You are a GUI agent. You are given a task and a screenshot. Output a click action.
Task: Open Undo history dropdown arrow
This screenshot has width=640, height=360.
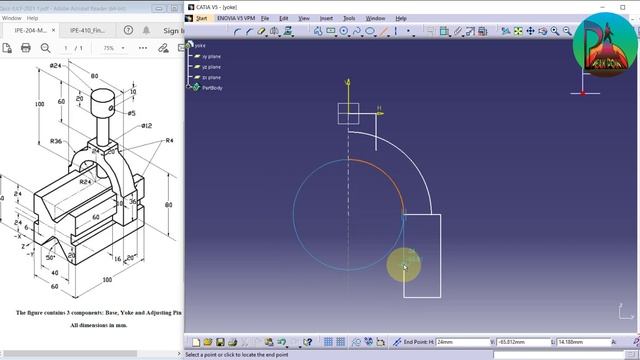click(x=287, y=347)
